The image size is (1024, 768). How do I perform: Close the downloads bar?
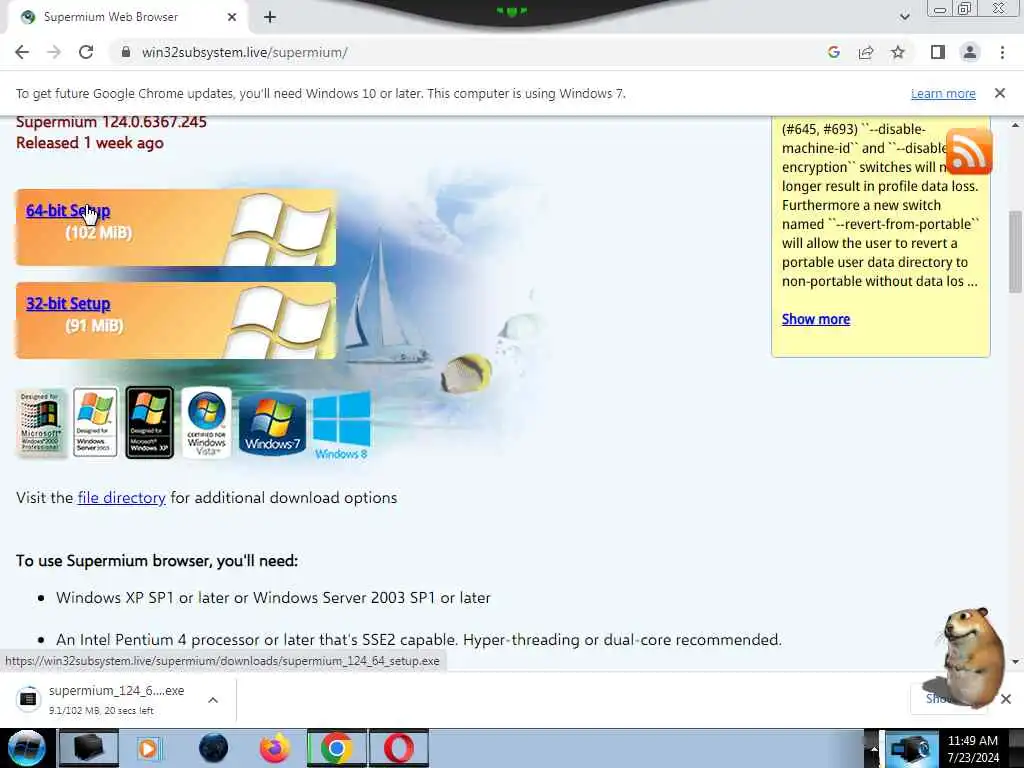(1006, 699)
